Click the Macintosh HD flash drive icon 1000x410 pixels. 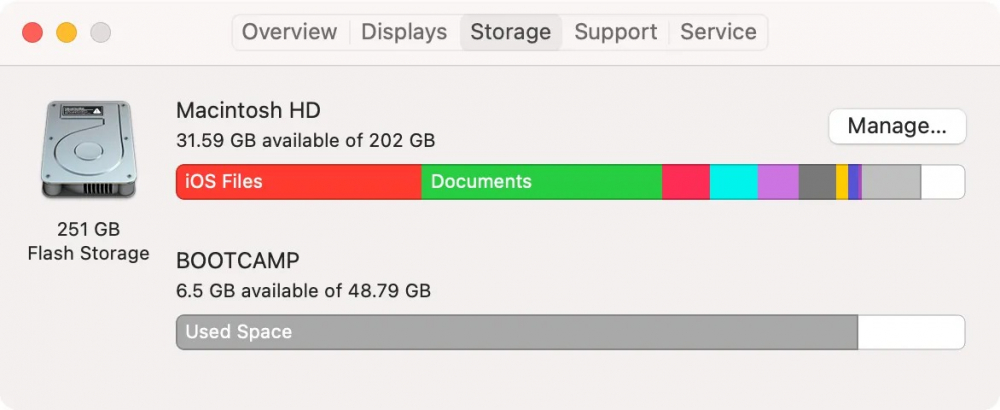pos(85,150)
